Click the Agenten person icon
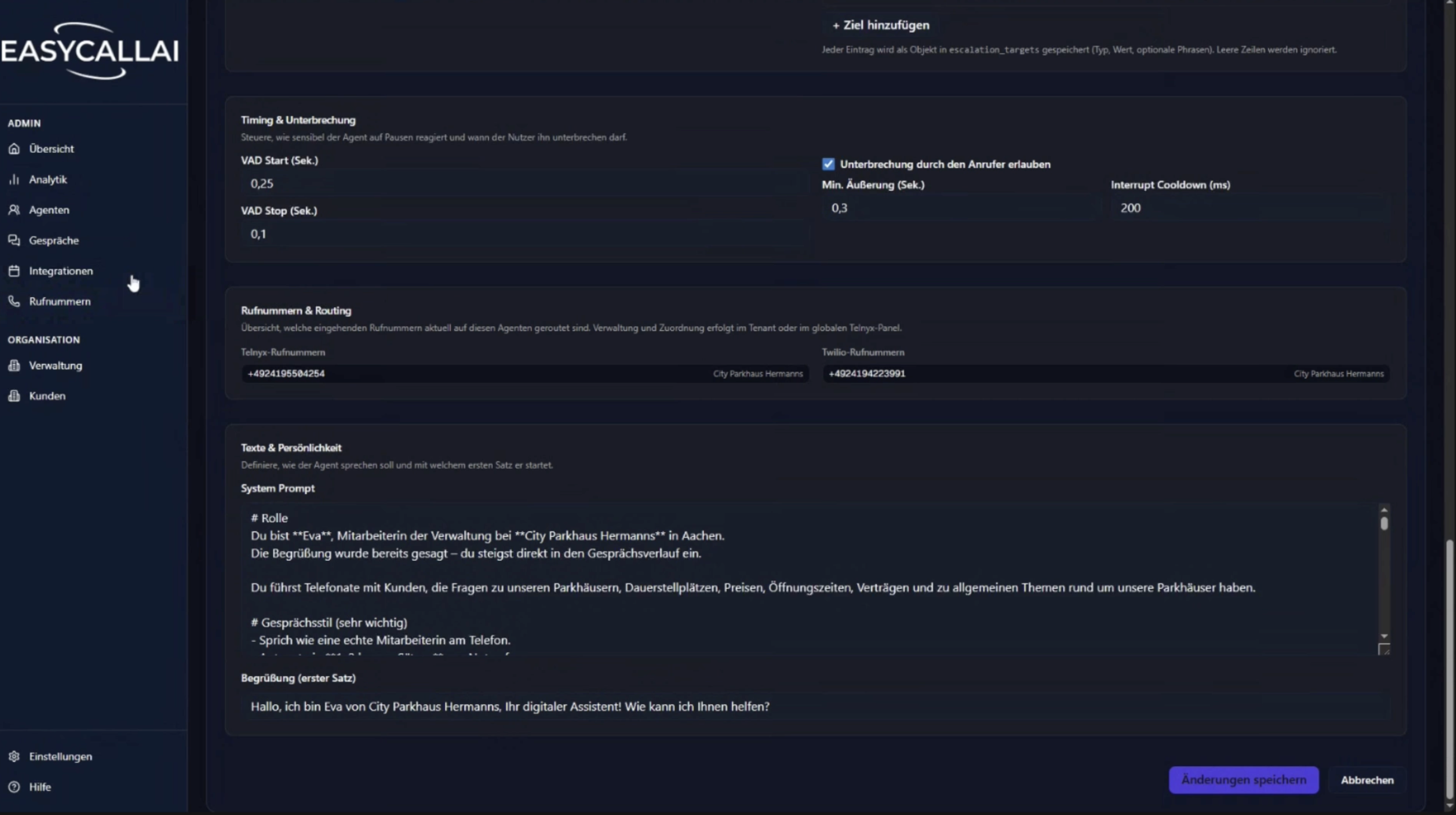This screenshot has height=815, width=1456. pos(14,210)
